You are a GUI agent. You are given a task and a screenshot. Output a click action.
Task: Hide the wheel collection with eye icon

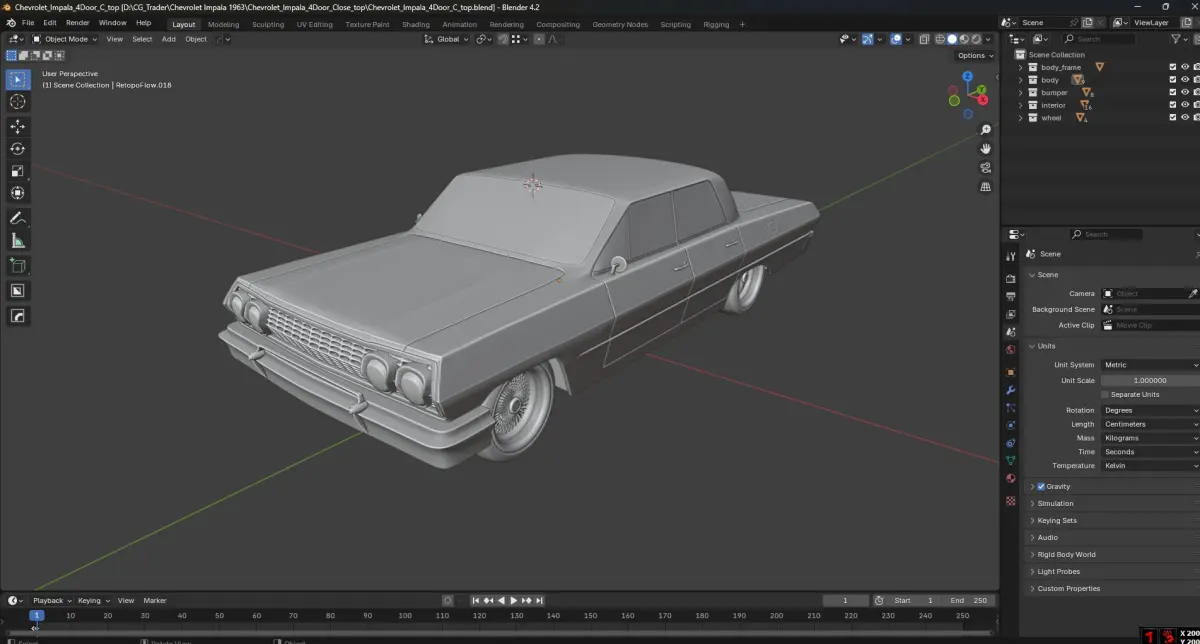(1185, 118)
